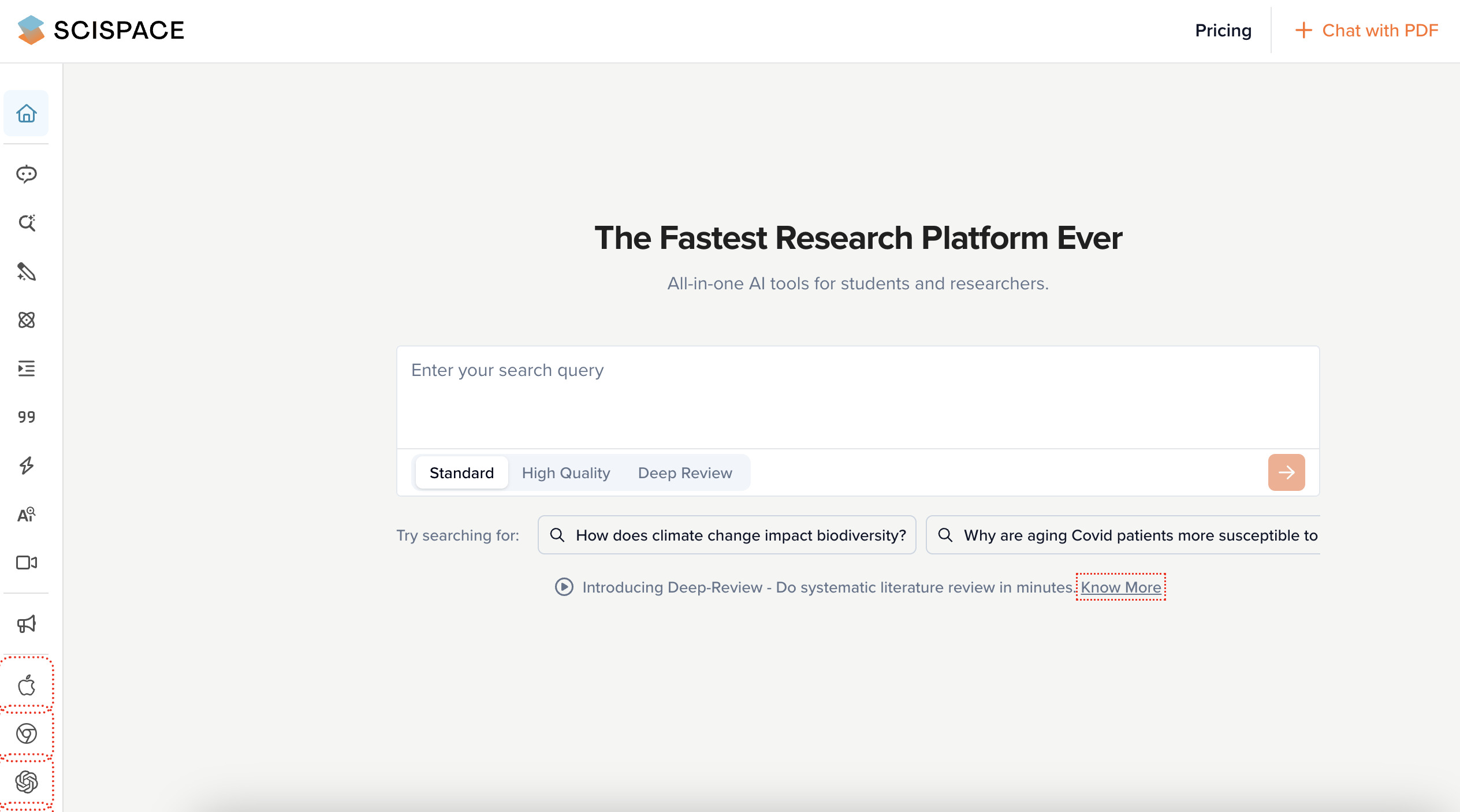Open the chat bot icon in sidebar
1460x812 pixels.
coord(27,174)
